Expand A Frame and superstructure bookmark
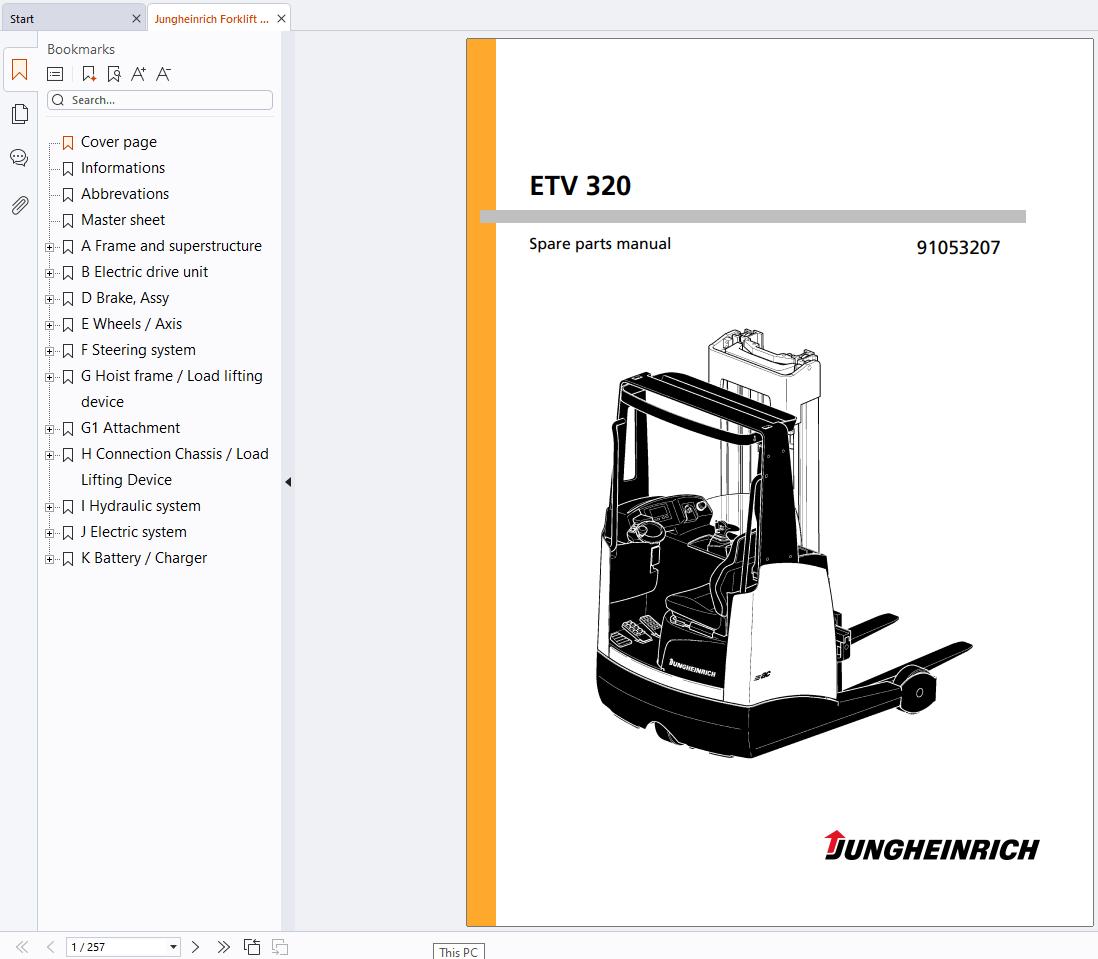The height and width of the screenshot is (959, 1098). click(x=49, y=247)
